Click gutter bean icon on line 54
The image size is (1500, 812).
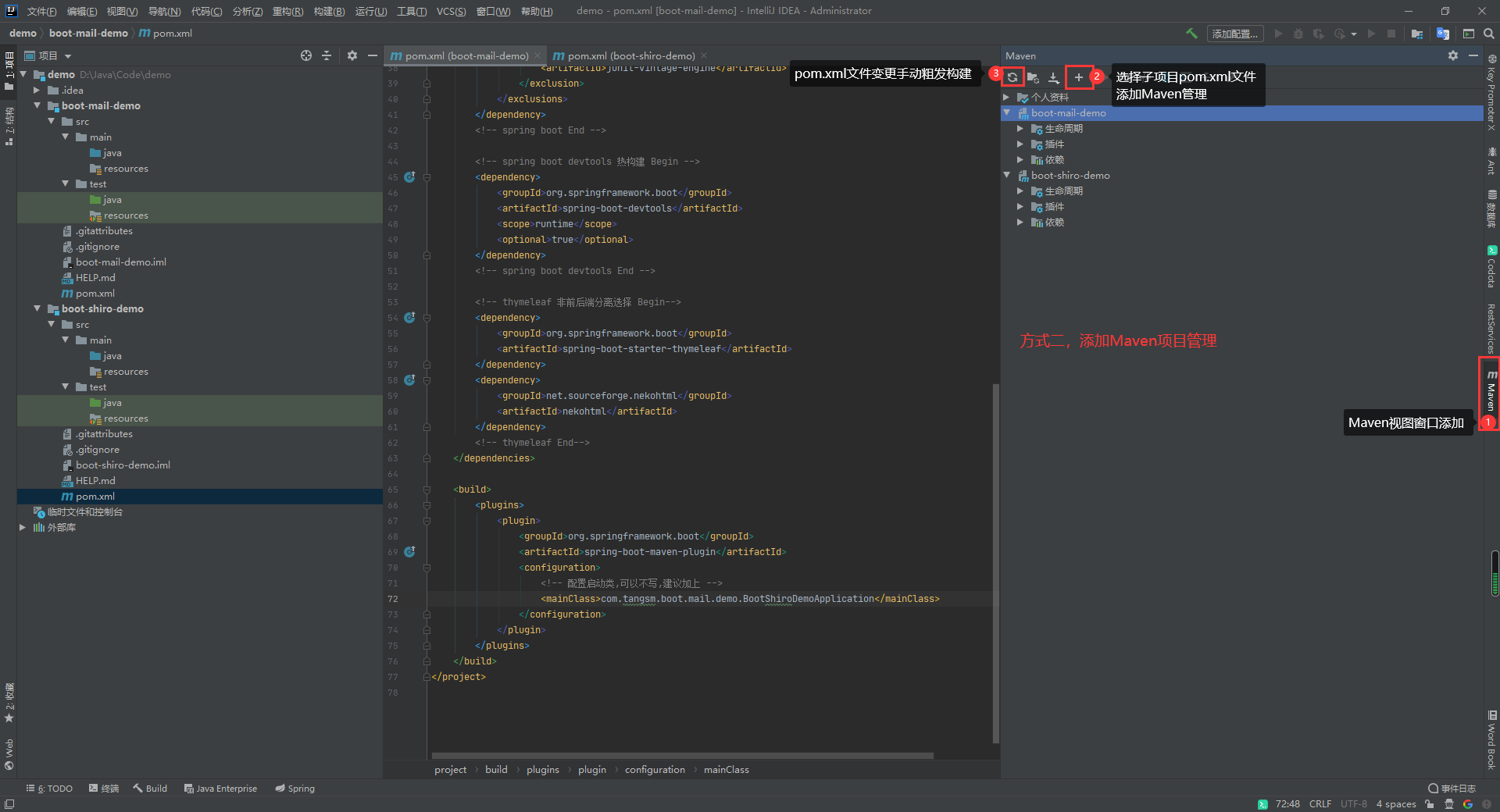[409, 318]
